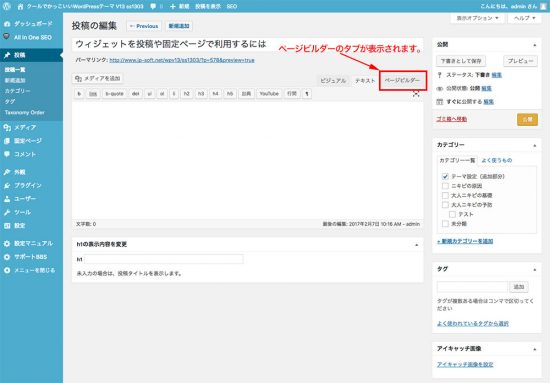Click the b (bold) quicktag button
This screenshot has width=550, height=383.
coord(79,94)
